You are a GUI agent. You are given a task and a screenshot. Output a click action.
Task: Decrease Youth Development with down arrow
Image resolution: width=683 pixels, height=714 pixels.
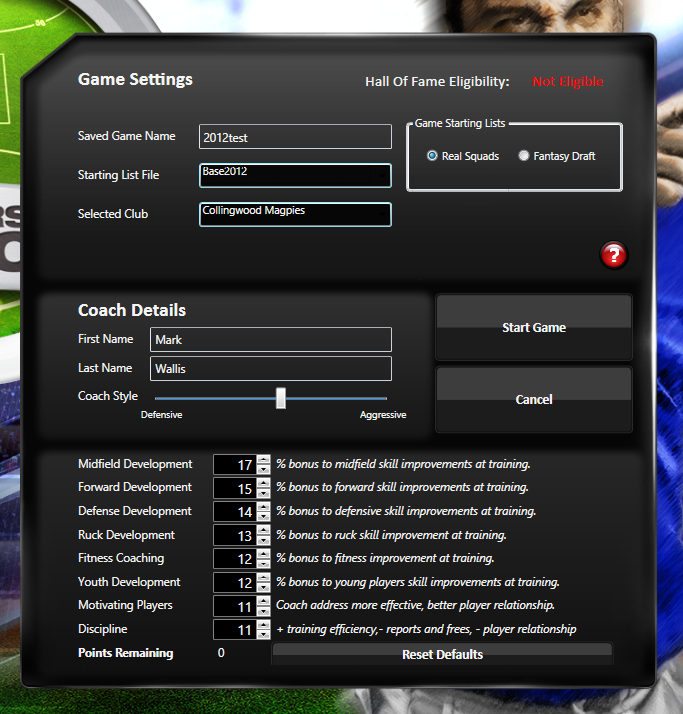click(x=264, y=588)
